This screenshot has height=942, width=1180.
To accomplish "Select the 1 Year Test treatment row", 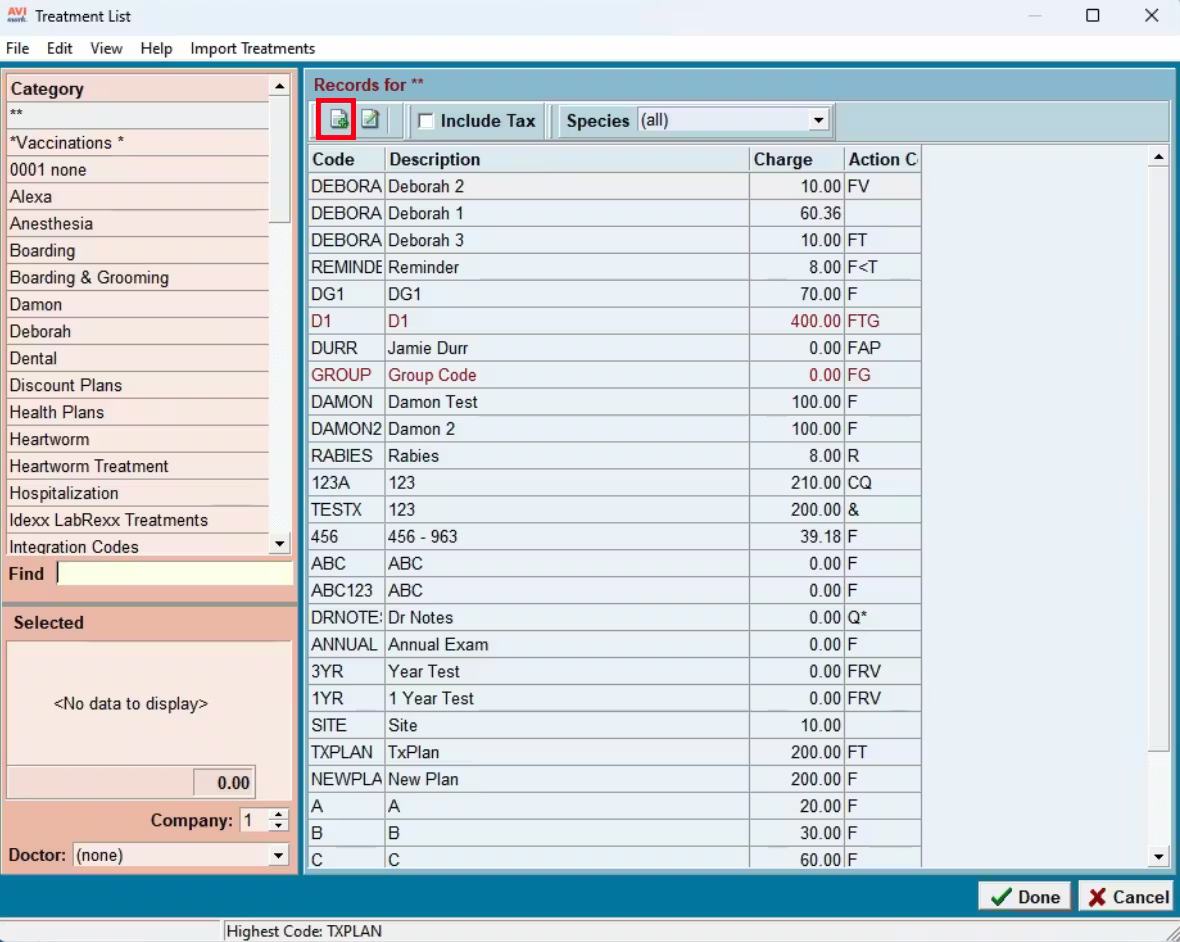I will click(614, 698).
